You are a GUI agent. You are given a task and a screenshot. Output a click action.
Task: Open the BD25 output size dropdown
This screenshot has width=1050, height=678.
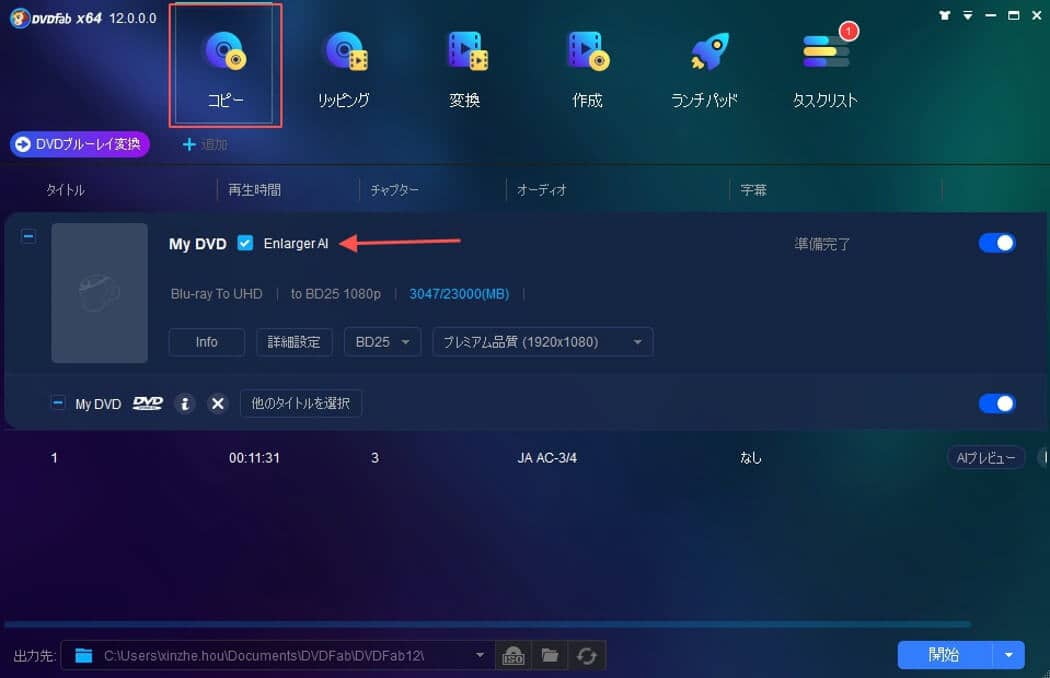382,342
